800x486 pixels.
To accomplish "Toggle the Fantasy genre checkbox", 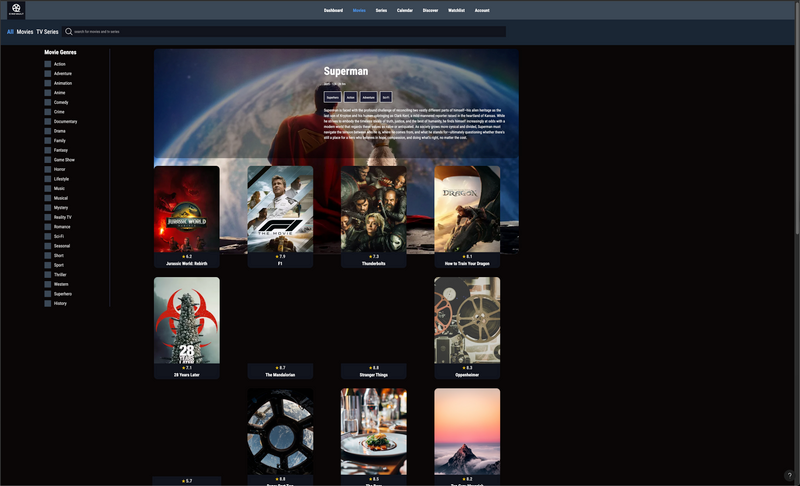I will point(47,150).
